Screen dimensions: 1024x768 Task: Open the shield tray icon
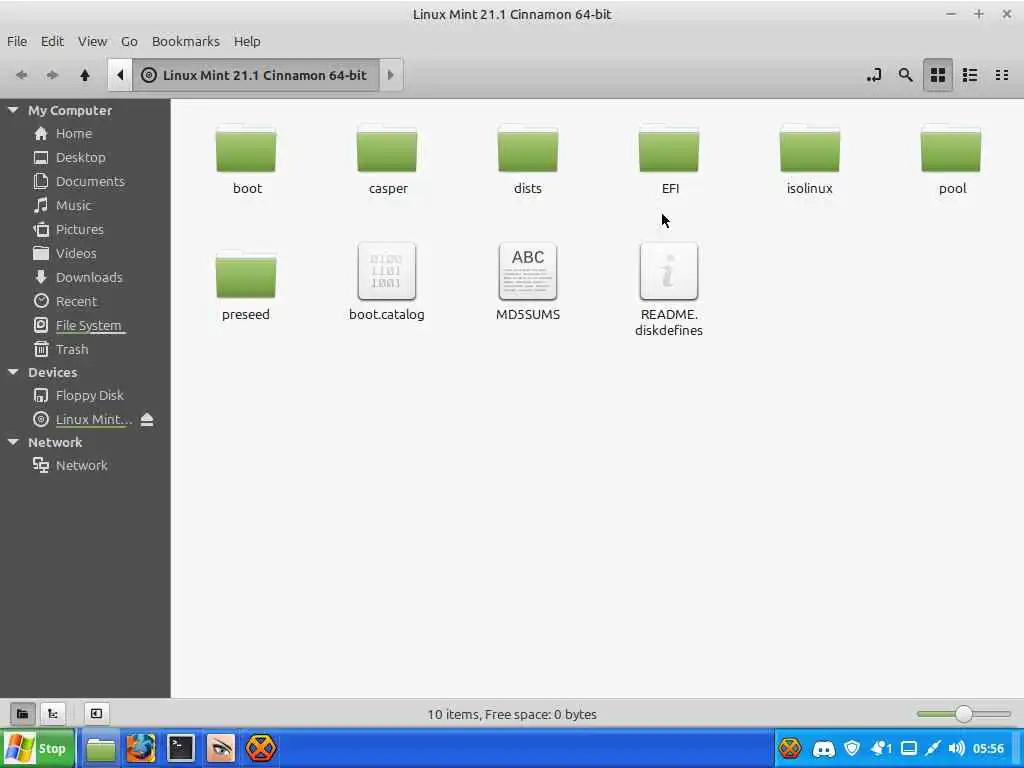pyautogui.click(x=852, y=748)
